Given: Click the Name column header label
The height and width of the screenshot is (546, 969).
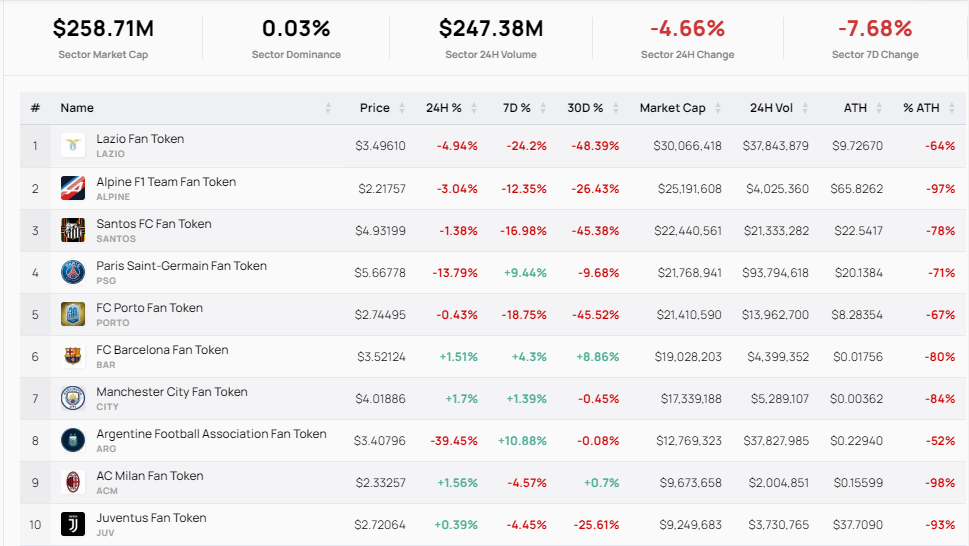Looking at the screenshot, I should pos(77,108).
